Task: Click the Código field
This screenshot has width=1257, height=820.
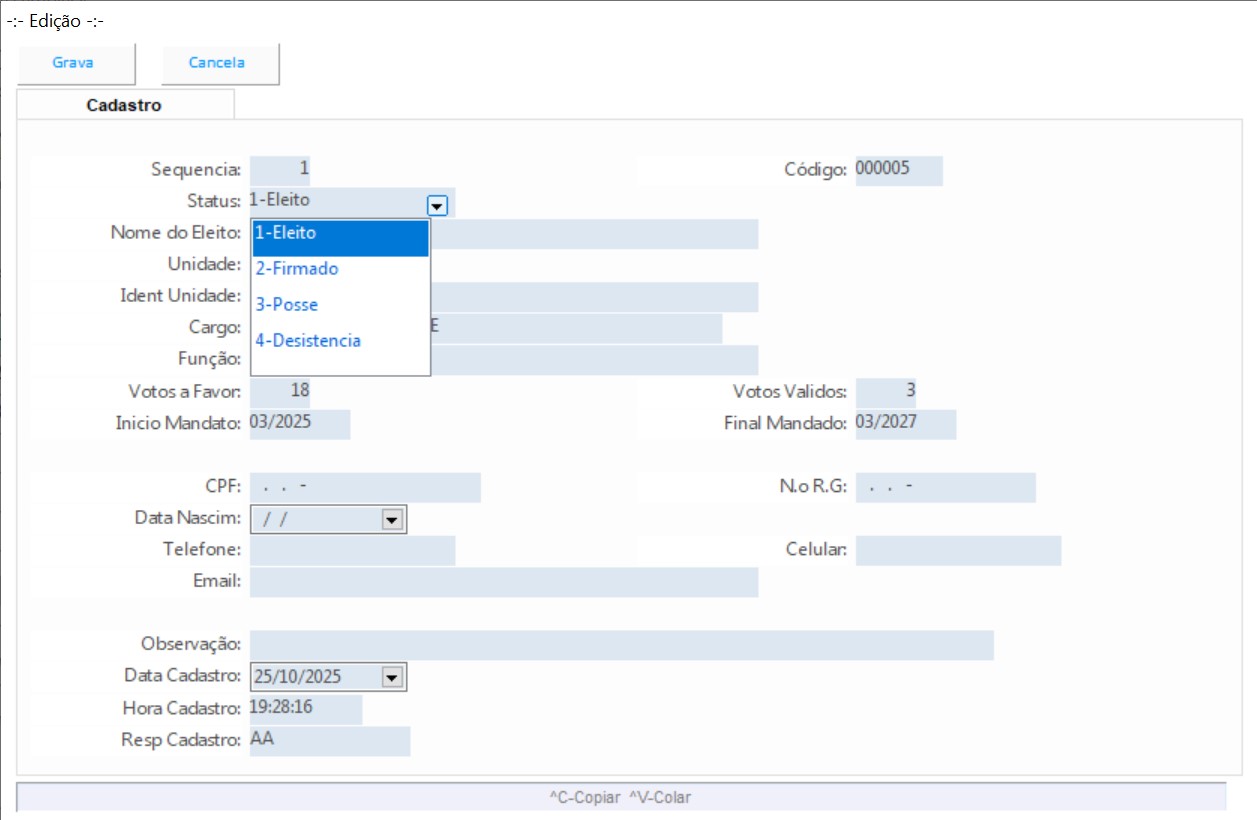Action: pos(898,170)
